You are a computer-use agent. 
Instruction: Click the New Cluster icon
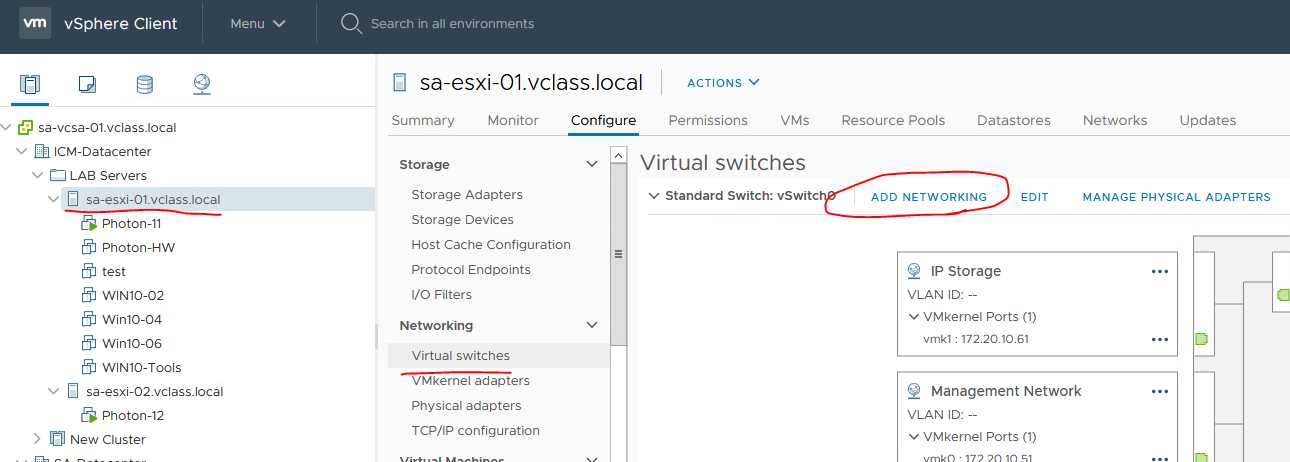point(58,440)
